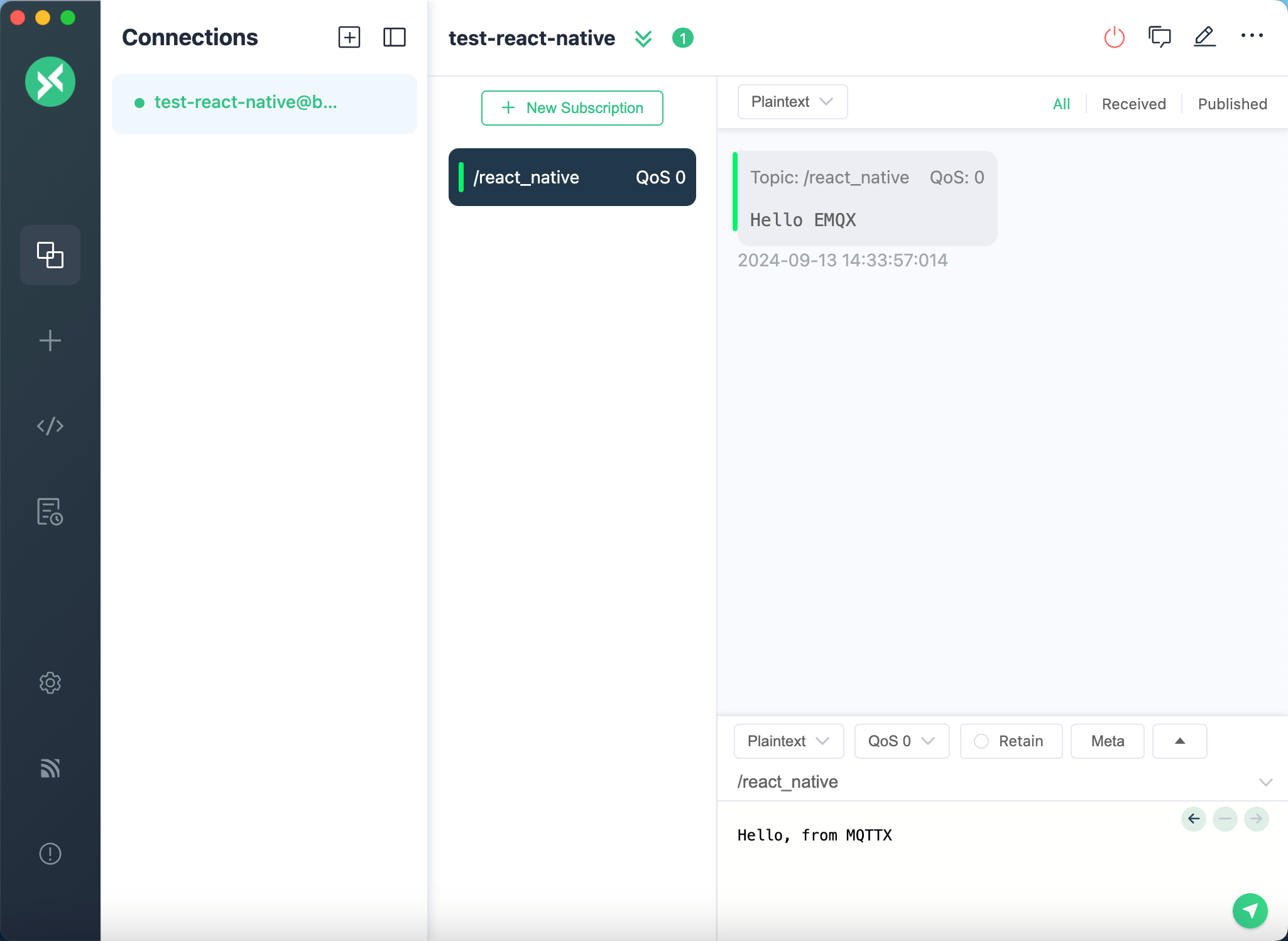Switch to the Received messages tab
1288x941 pixels.
tap(1133, 104)
